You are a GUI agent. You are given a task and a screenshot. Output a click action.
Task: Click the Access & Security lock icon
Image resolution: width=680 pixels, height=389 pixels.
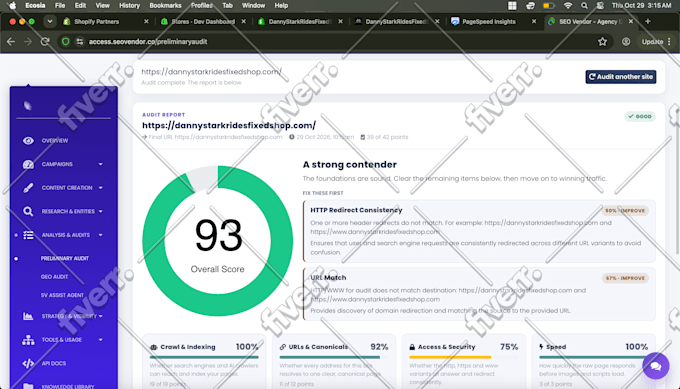tap(412, 347)
